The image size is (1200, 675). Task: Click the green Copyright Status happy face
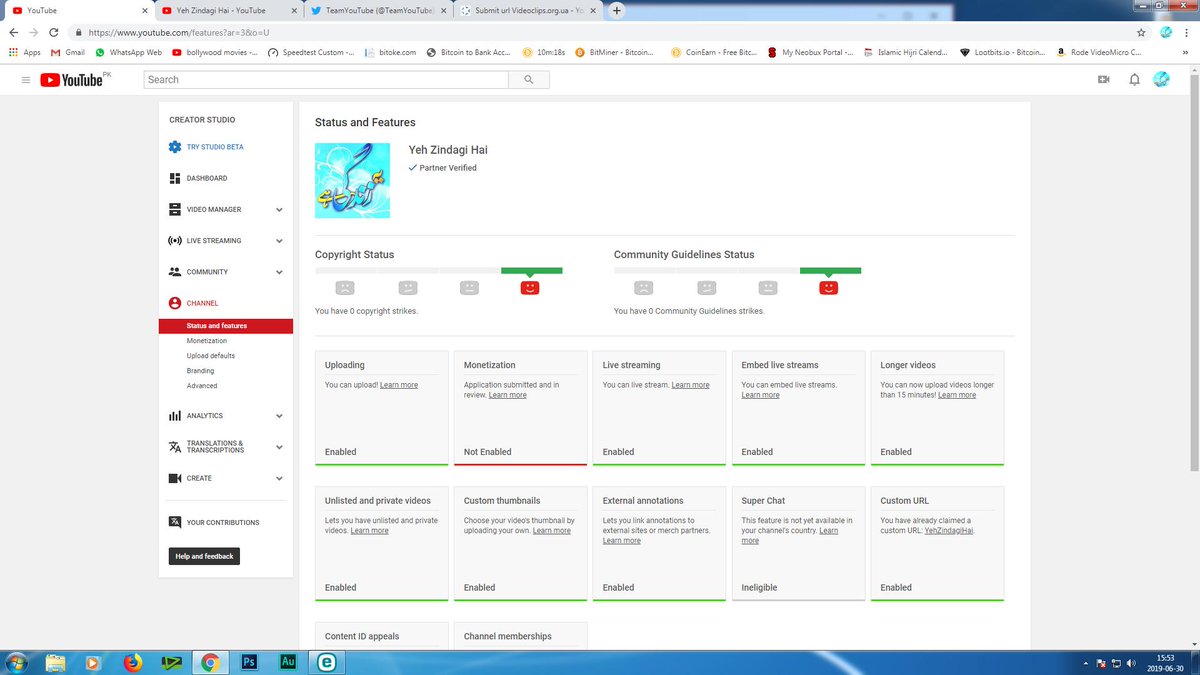pos(530,288)
